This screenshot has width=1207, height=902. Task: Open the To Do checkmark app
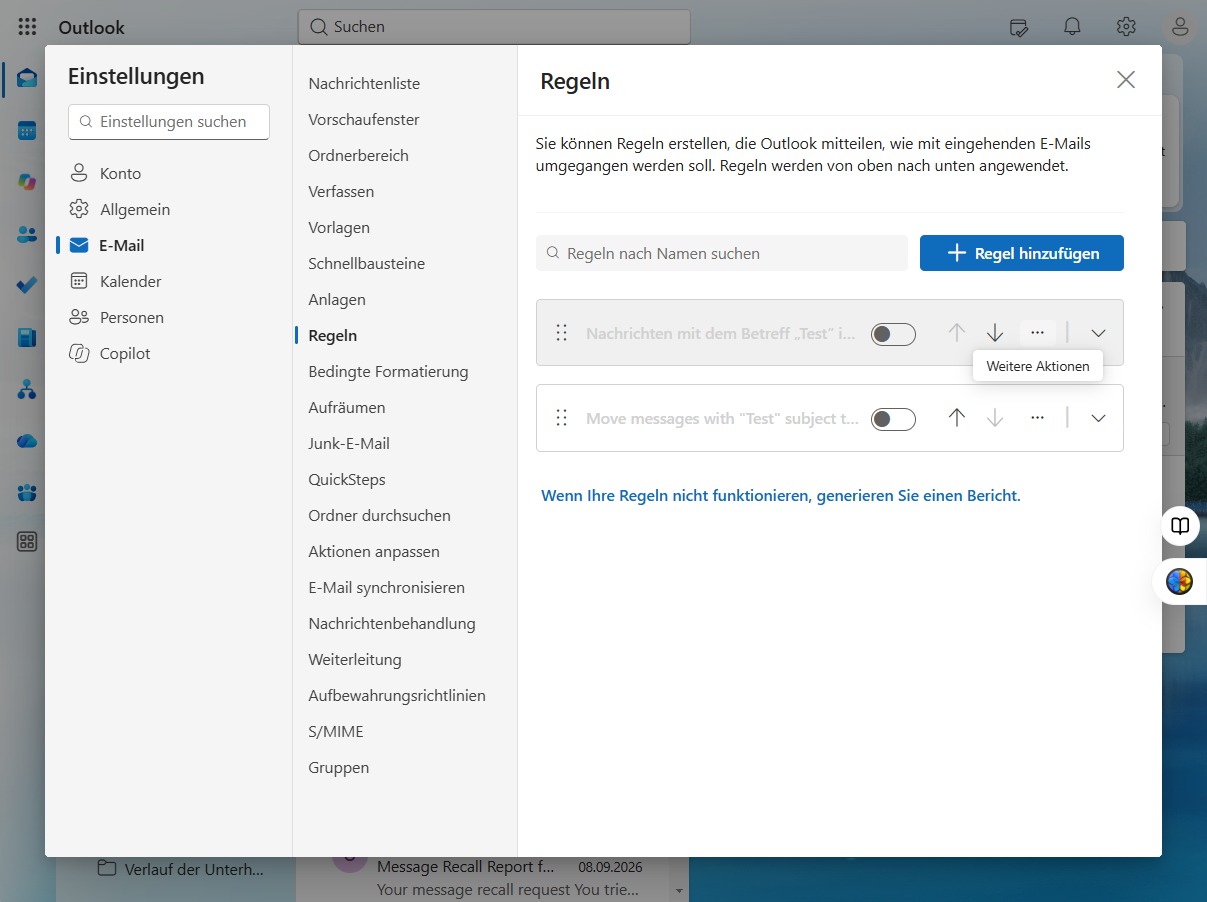[x=27, y=286]
